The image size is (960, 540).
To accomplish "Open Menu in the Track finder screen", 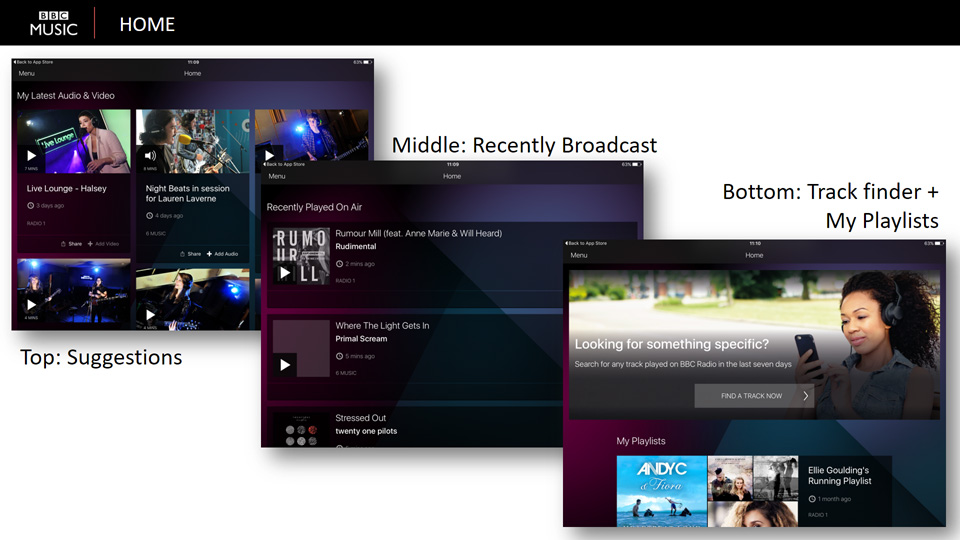I will 579,255.
